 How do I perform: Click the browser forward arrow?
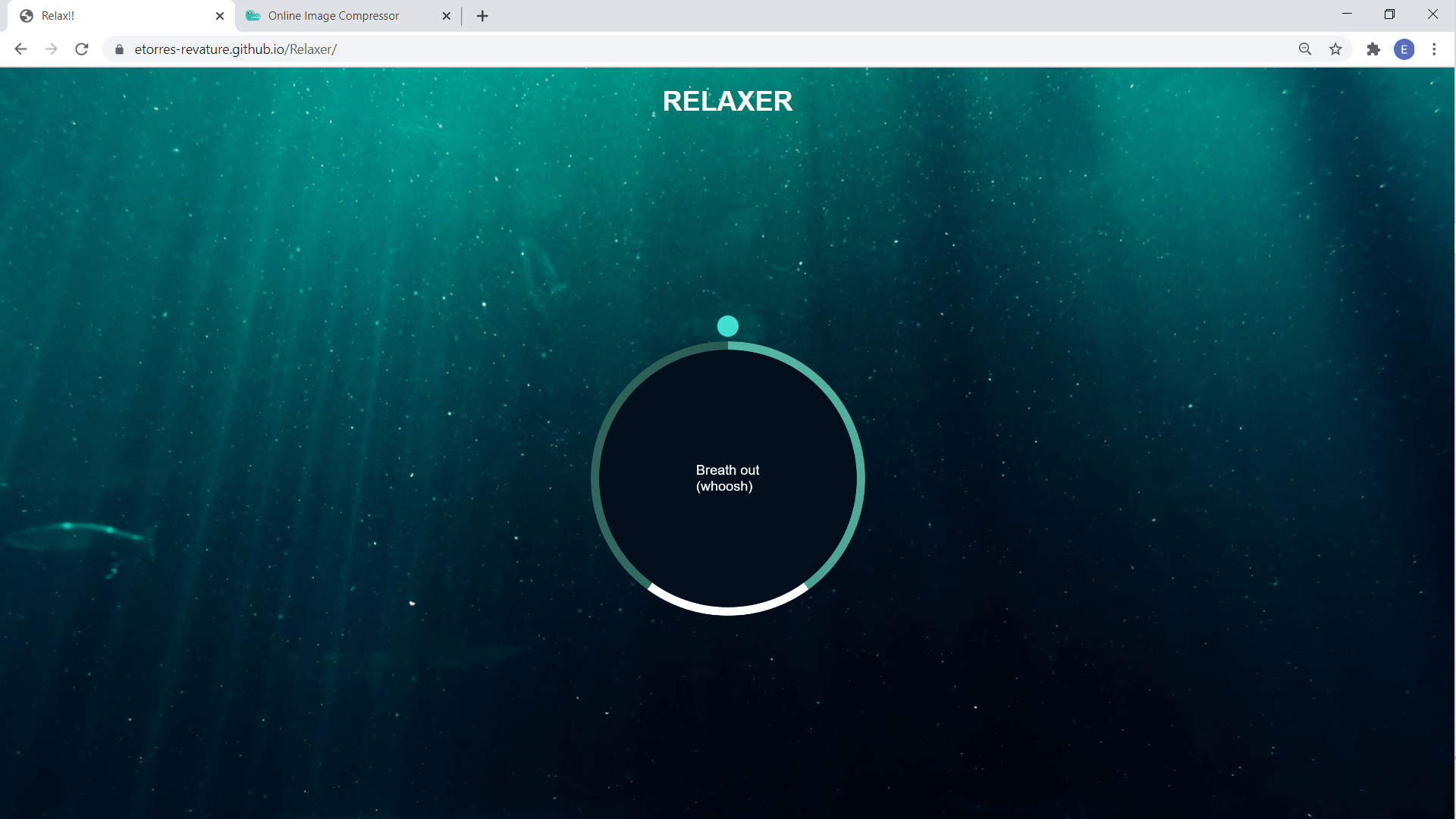tap(51, 49)
